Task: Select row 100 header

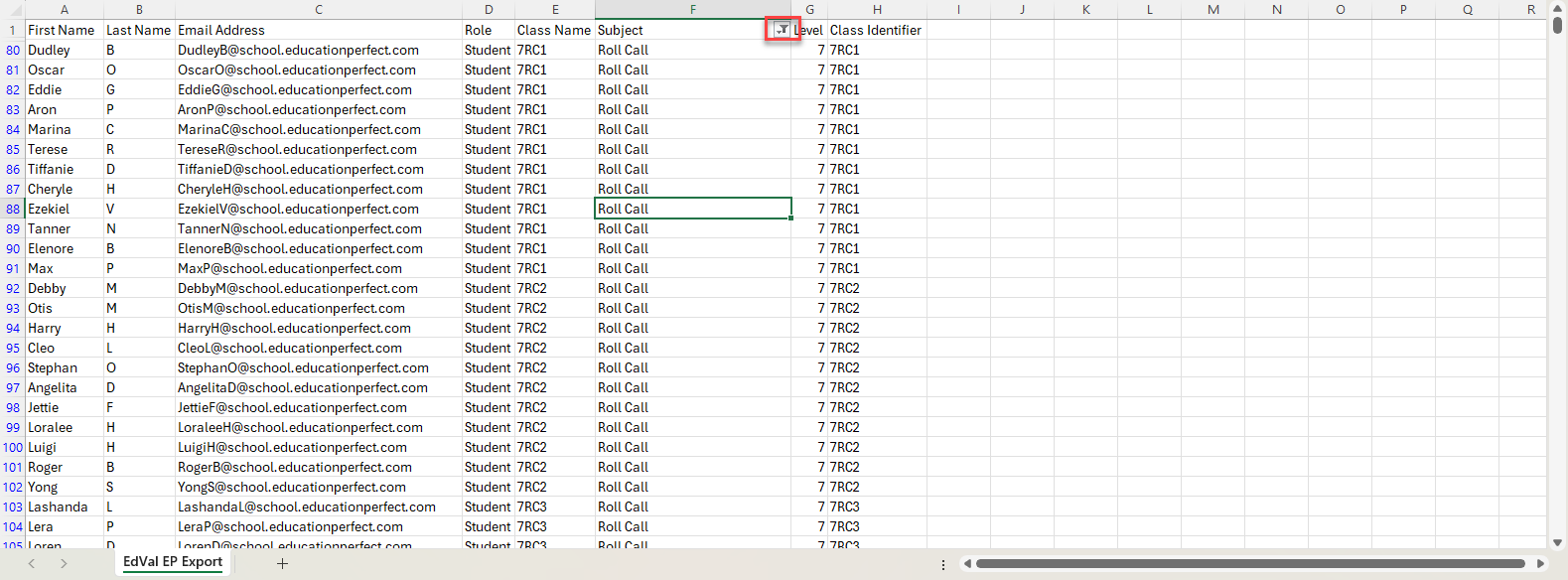Action: click(13, 447)
